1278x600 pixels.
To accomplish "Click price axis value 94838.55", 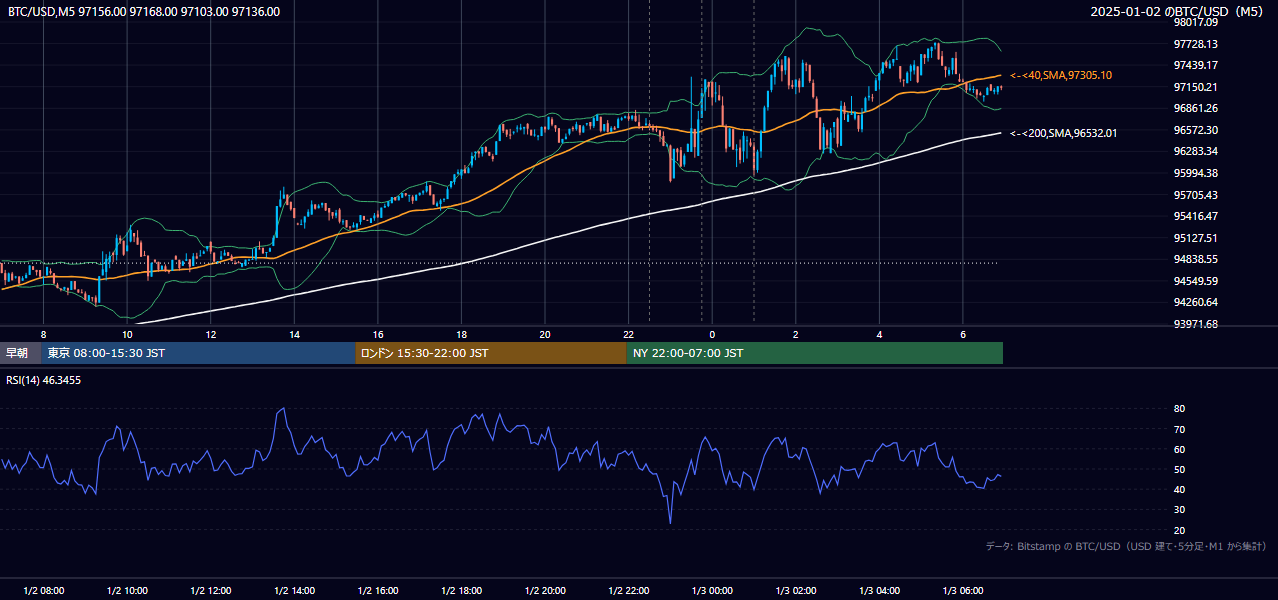I will pos(1196,259).
